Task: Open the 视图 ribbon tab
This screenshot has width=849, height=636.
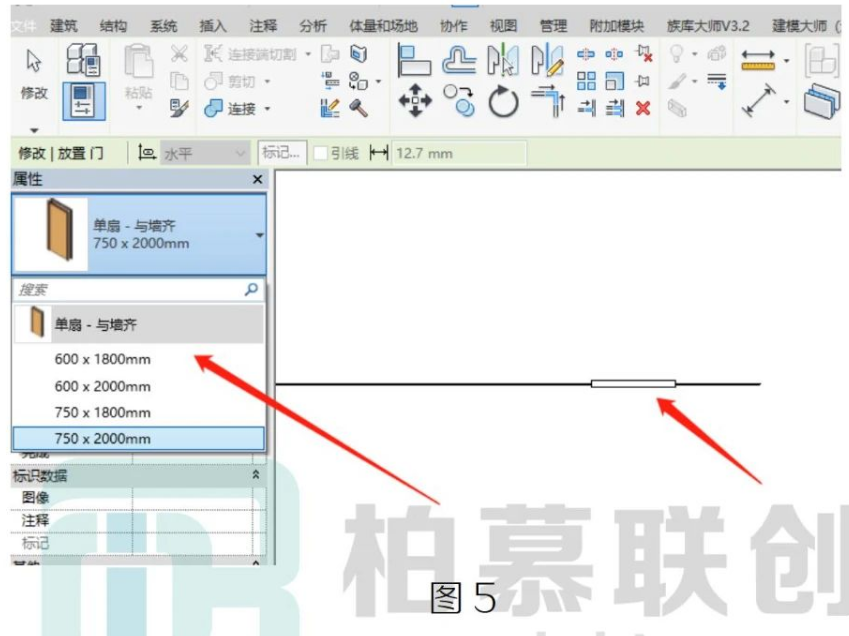Action: pyautogui.click(x=503, y=25)
